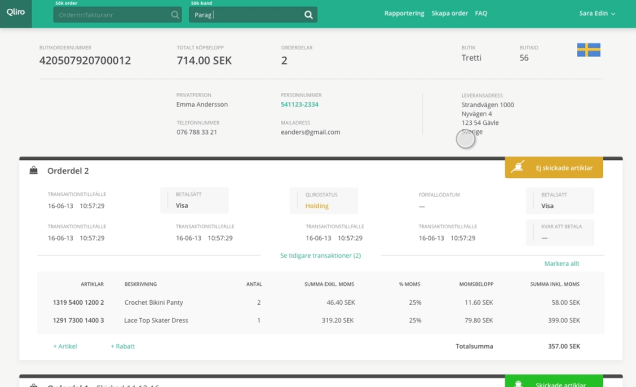Click the Markera allt link
636x387 pixels.
pos(561,264)
